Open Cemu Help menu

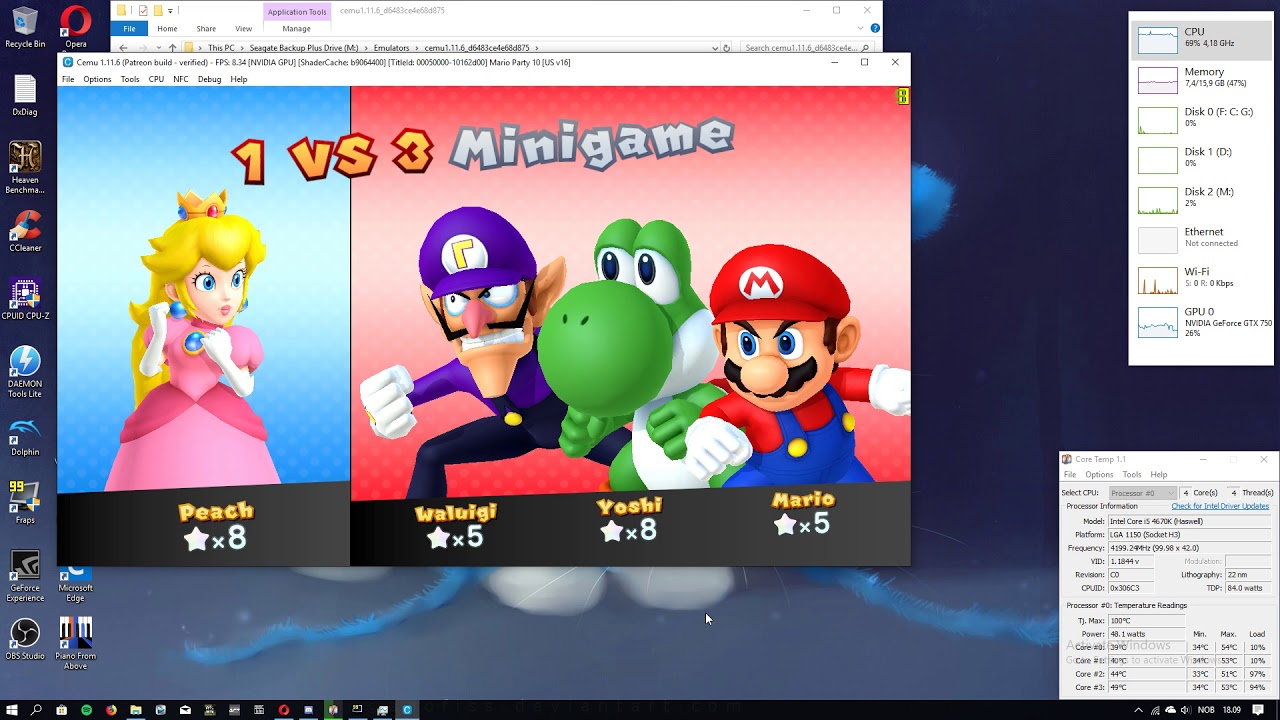click(x=239, y=79)
